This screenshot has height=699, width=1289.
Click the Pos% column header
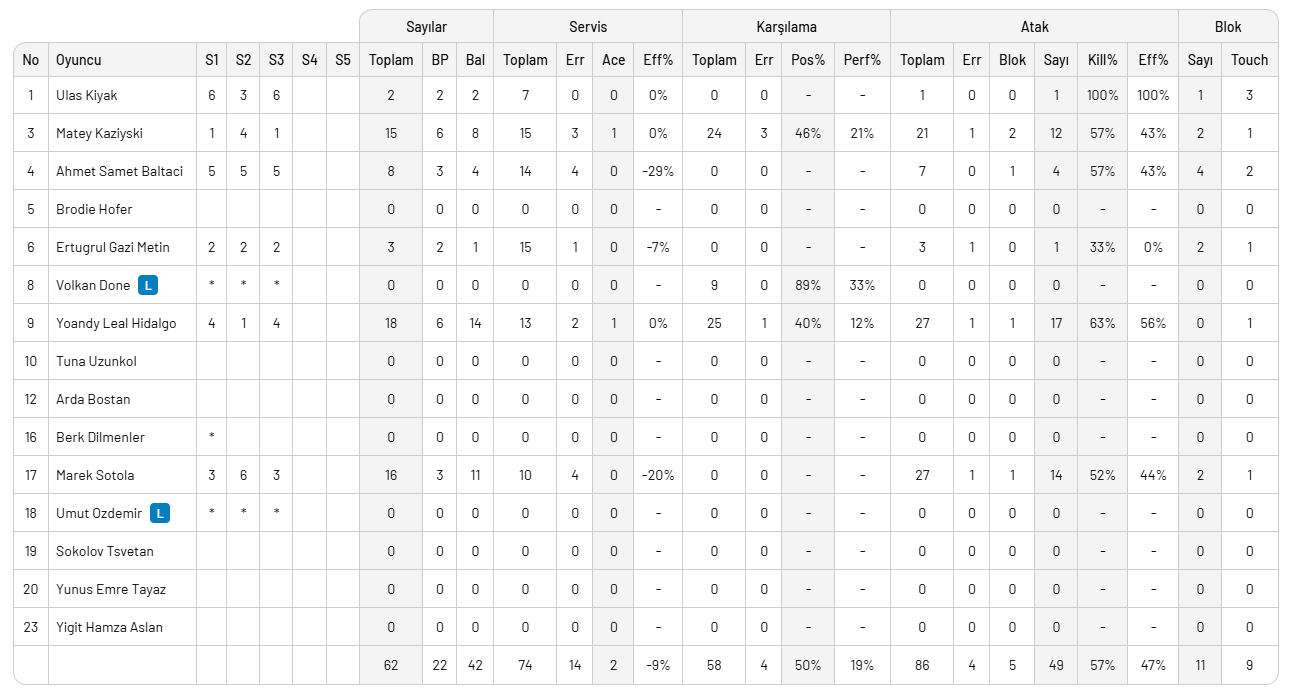[x=807, y=60]
